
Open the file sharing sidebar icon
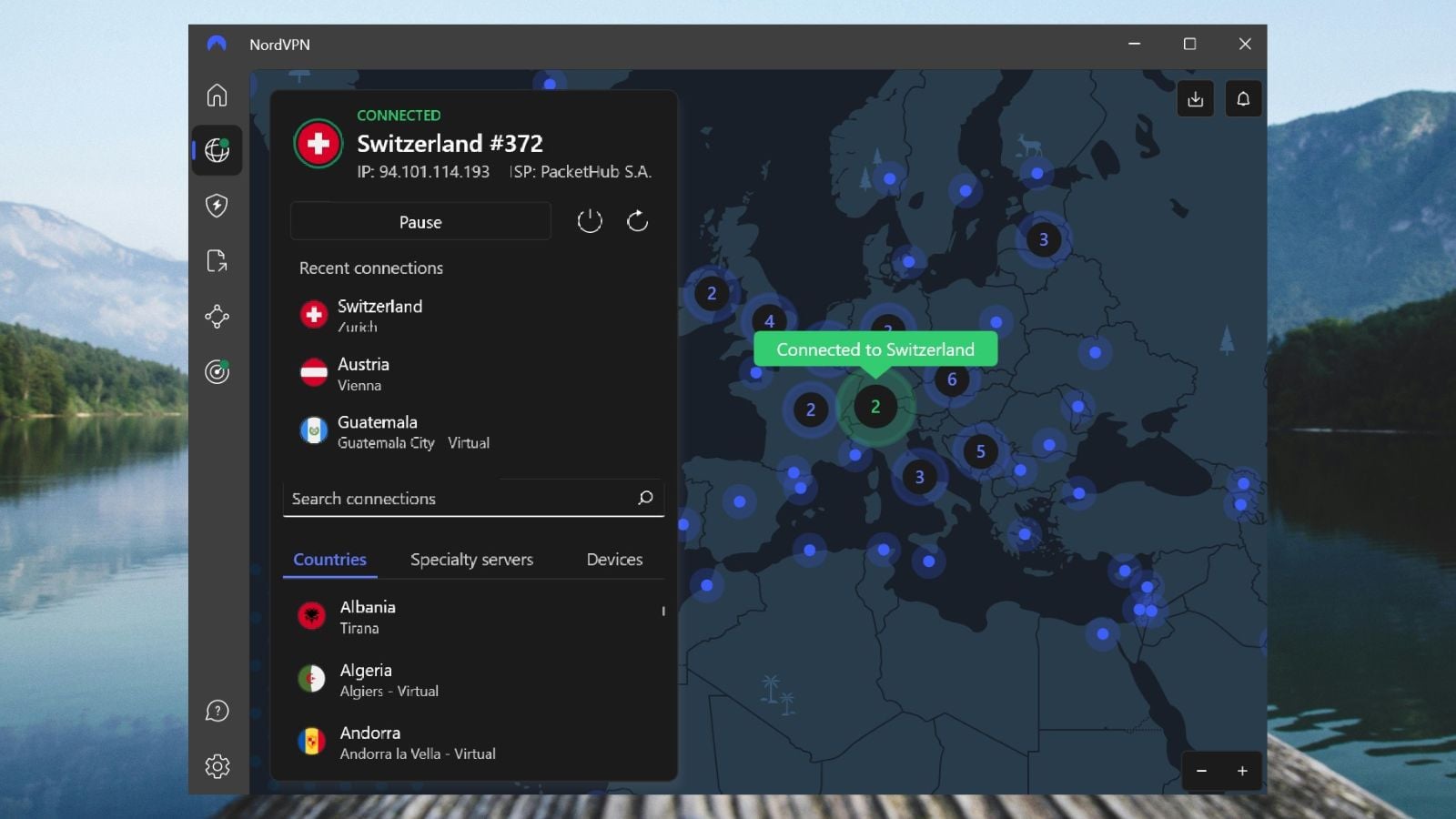(217, 261)
